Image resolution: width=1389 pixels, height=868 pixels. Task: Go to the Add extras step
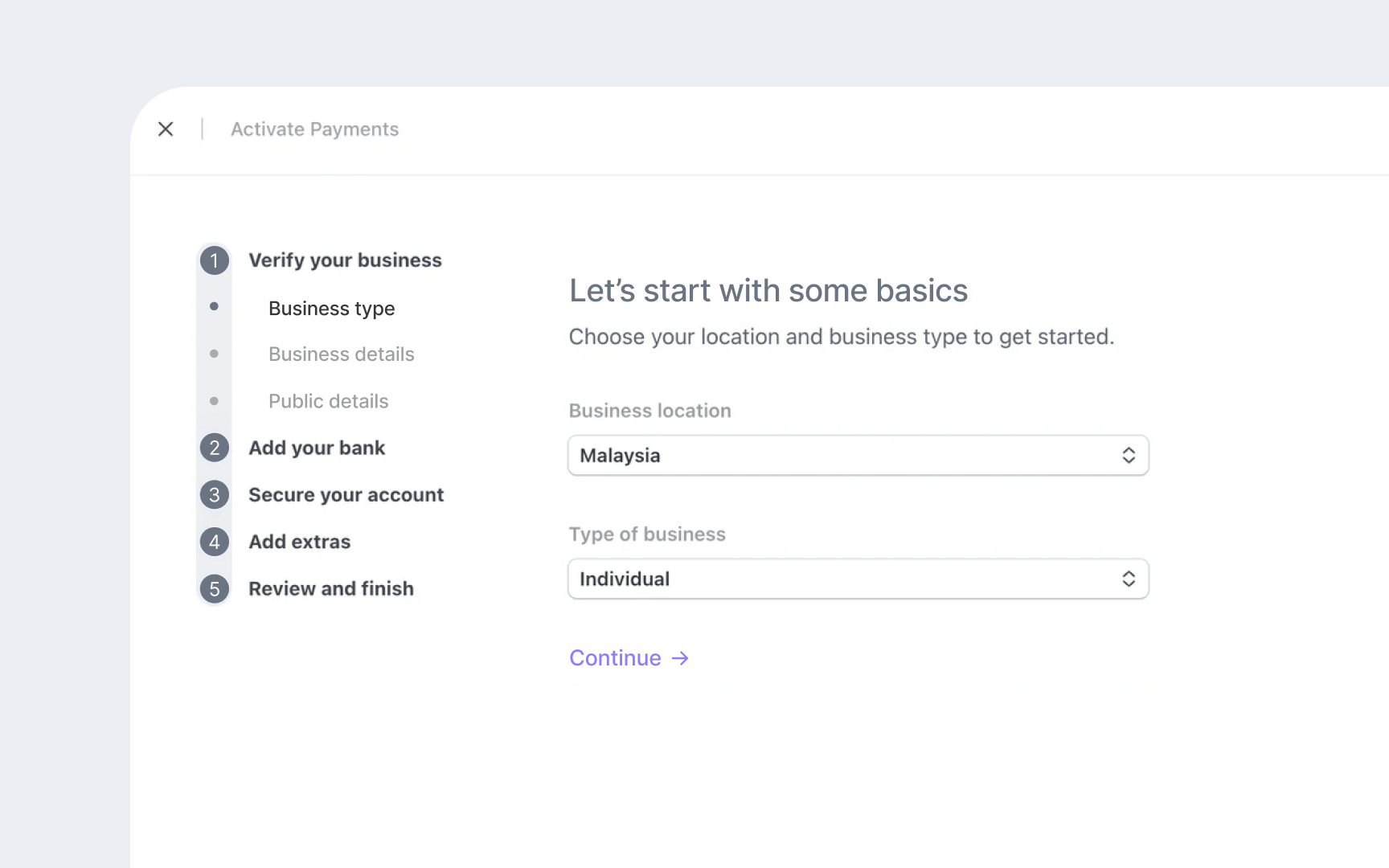pos(299,542)
